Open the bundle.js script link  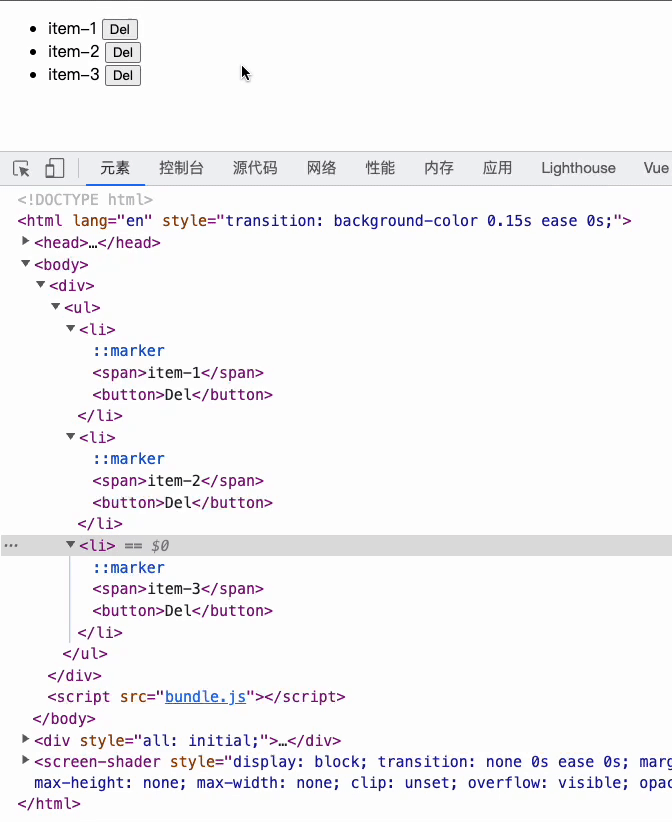(205, 697)
